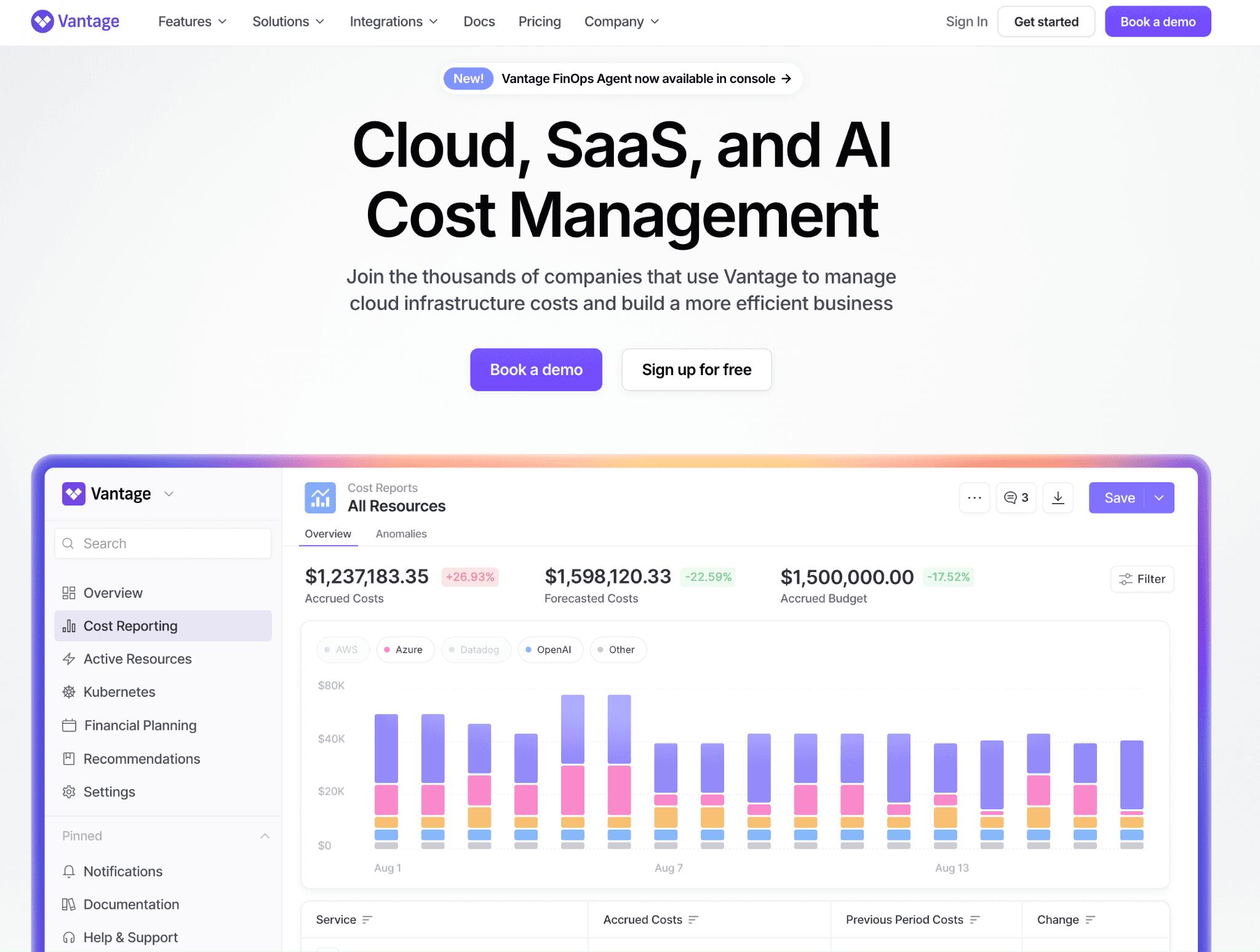Image resolution: width=1260 pixels, height=952 pixels.
Task: Click the Sign up for free button
Action: point(696,370)
